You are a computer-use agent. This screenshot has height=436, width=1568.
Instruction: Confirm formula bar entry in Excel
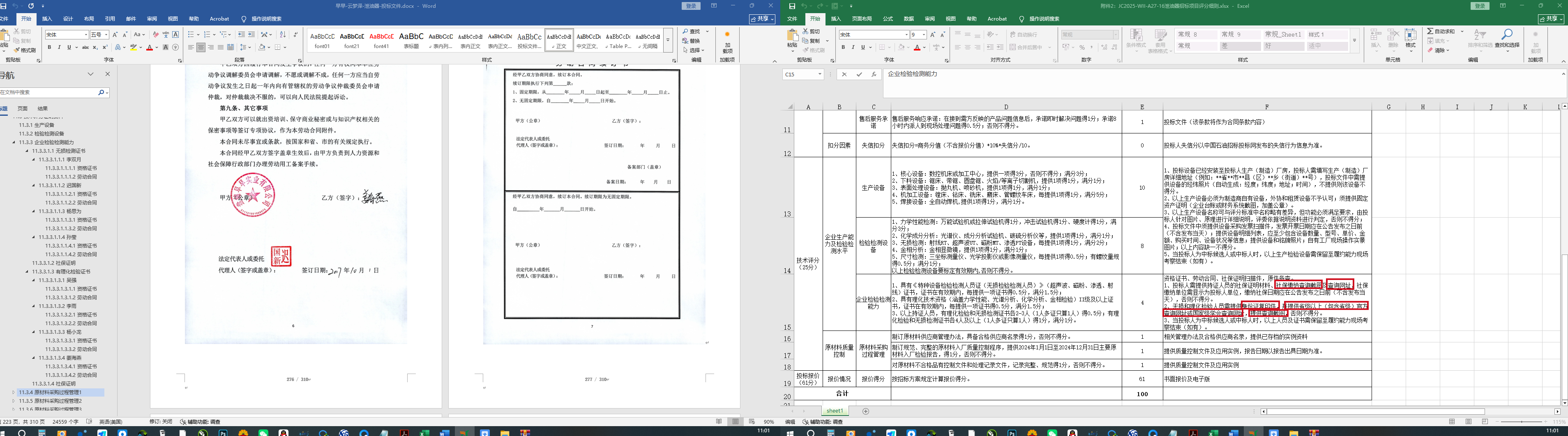tap(859, 74)
